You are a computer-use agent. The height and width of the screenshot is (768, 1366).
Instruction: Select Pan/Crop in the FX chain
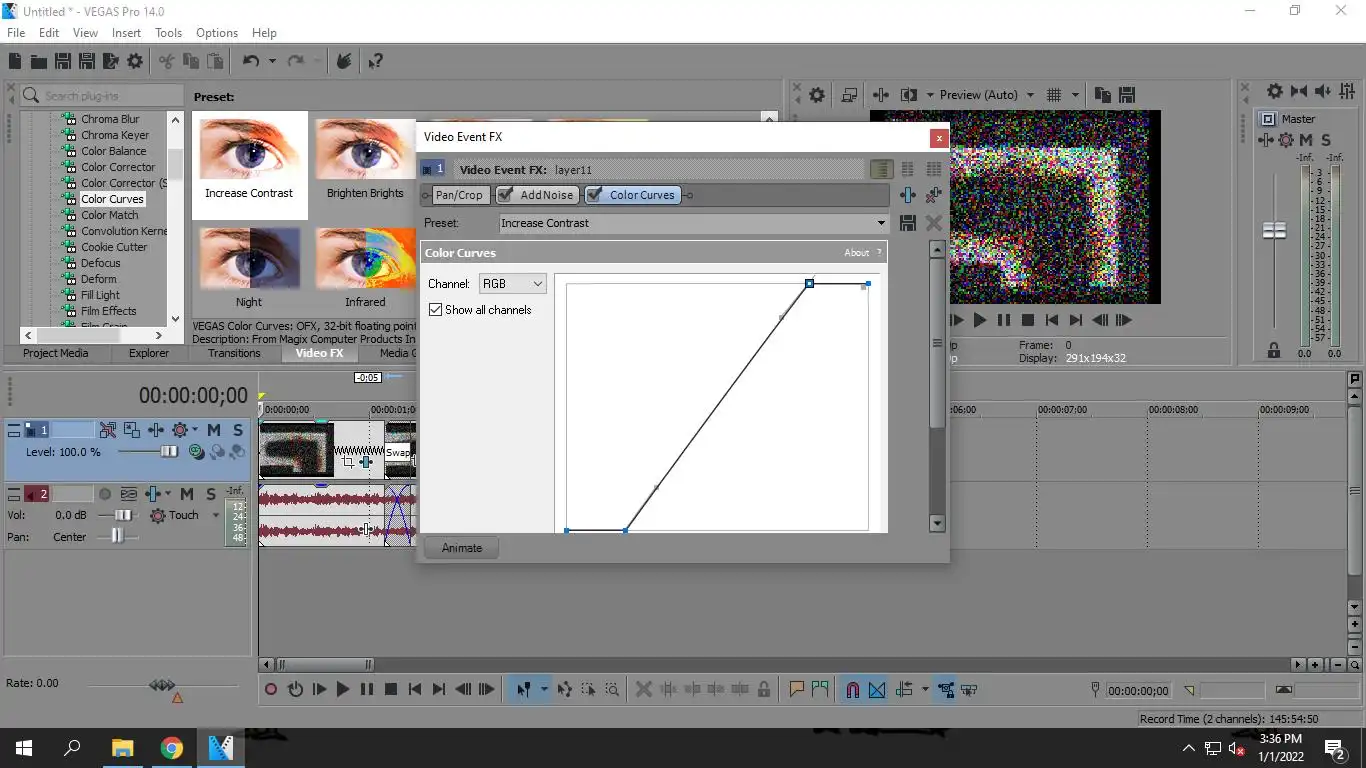point(459,195)
